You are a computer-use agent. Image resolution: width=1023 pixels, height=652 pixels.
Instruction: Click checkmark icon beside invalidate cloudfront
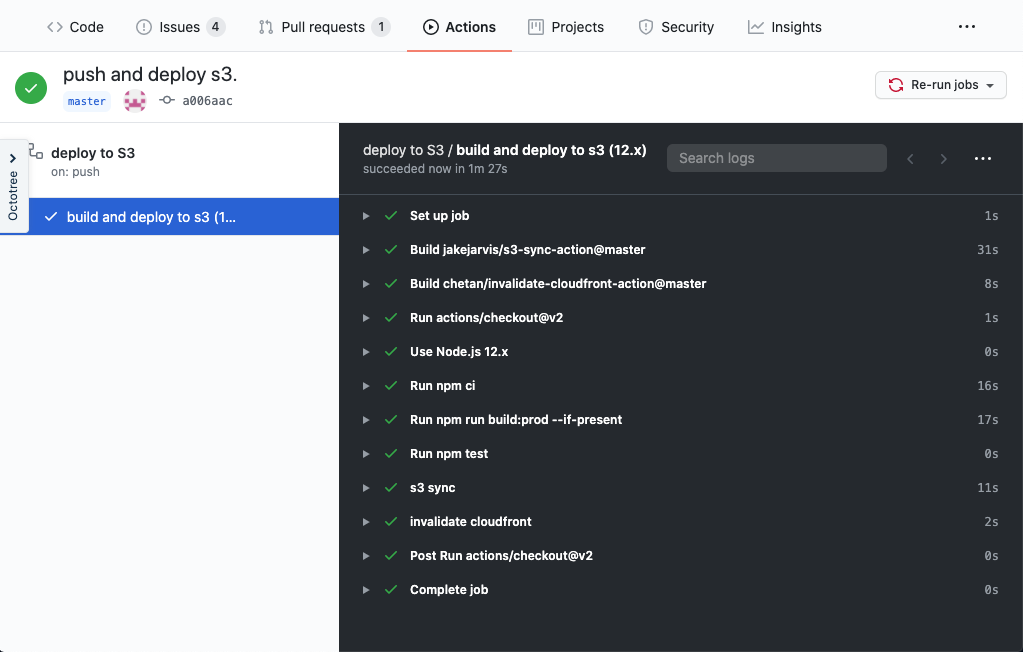coord(391,521)
